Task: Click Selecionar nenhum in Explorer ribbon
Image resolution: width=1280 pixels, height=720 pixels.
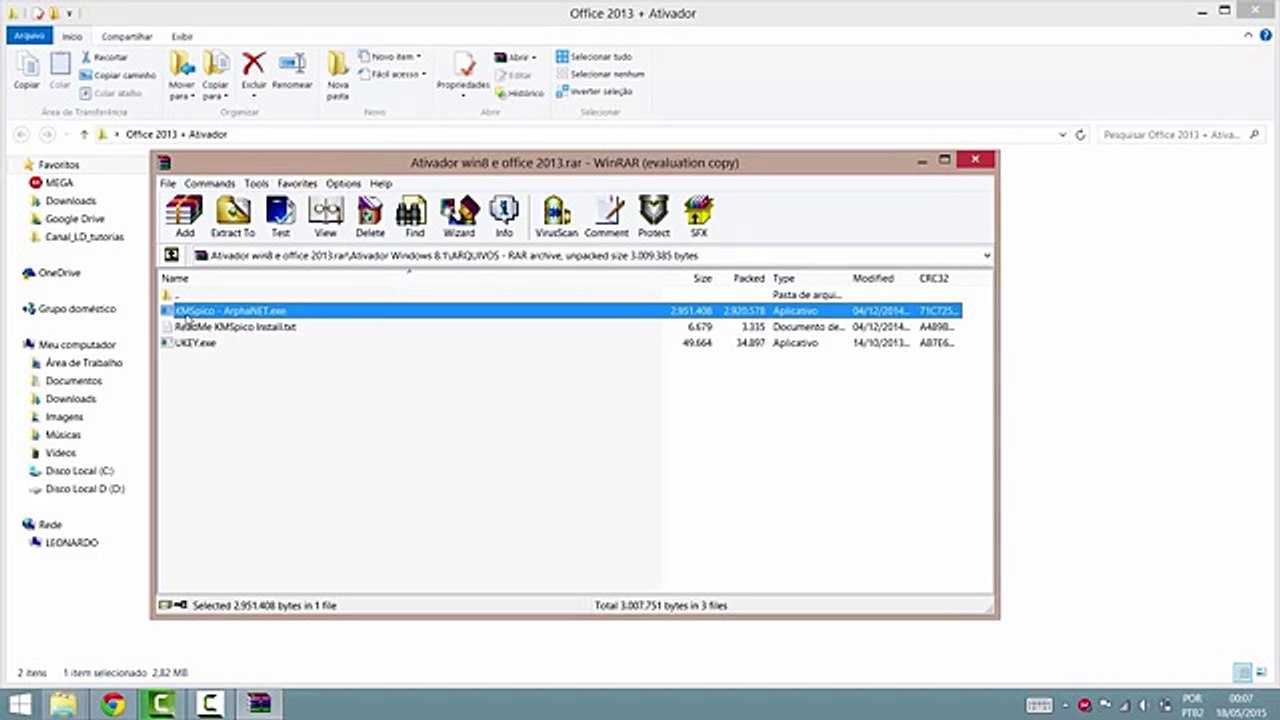Action: [600, 74]
